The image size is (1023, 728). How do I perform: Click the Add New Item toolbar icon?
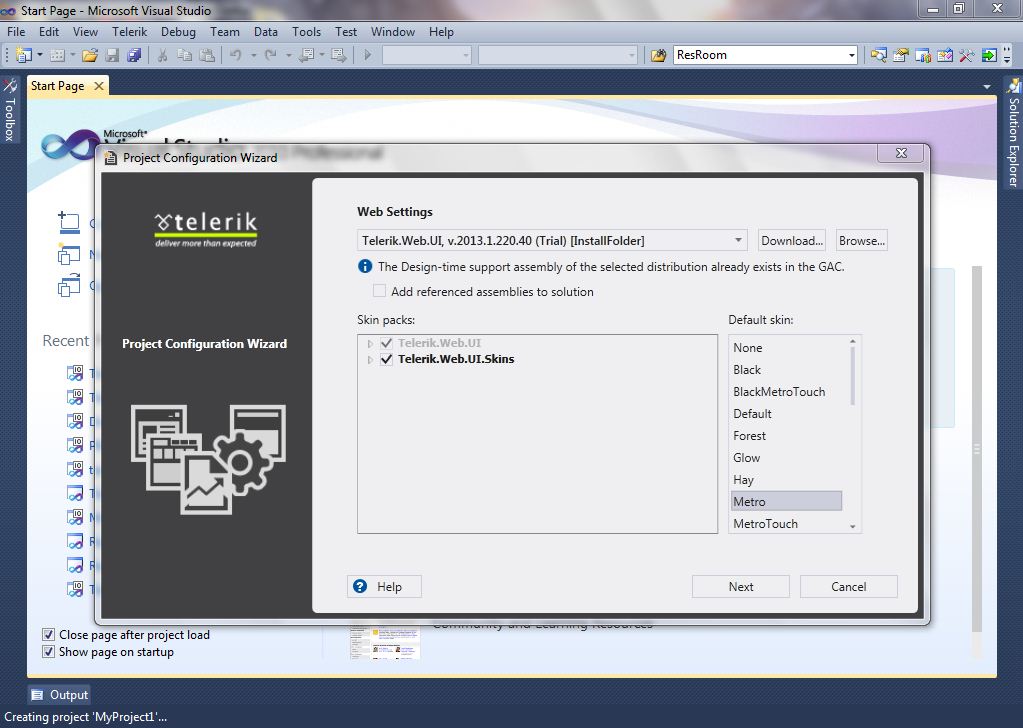point(57,55)
